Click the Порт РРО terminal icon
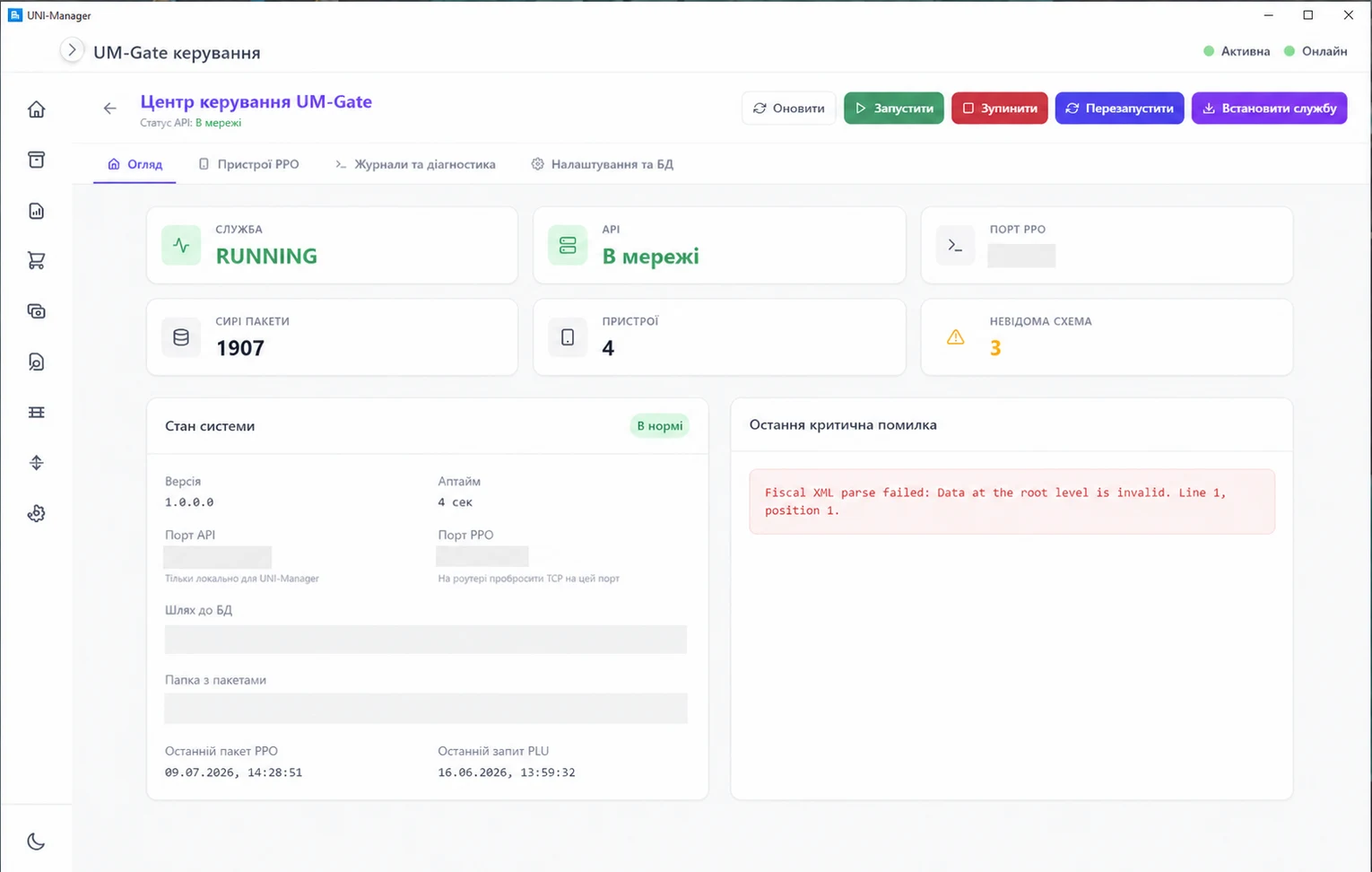1372x872 pixels. click(x=955, y=246)
